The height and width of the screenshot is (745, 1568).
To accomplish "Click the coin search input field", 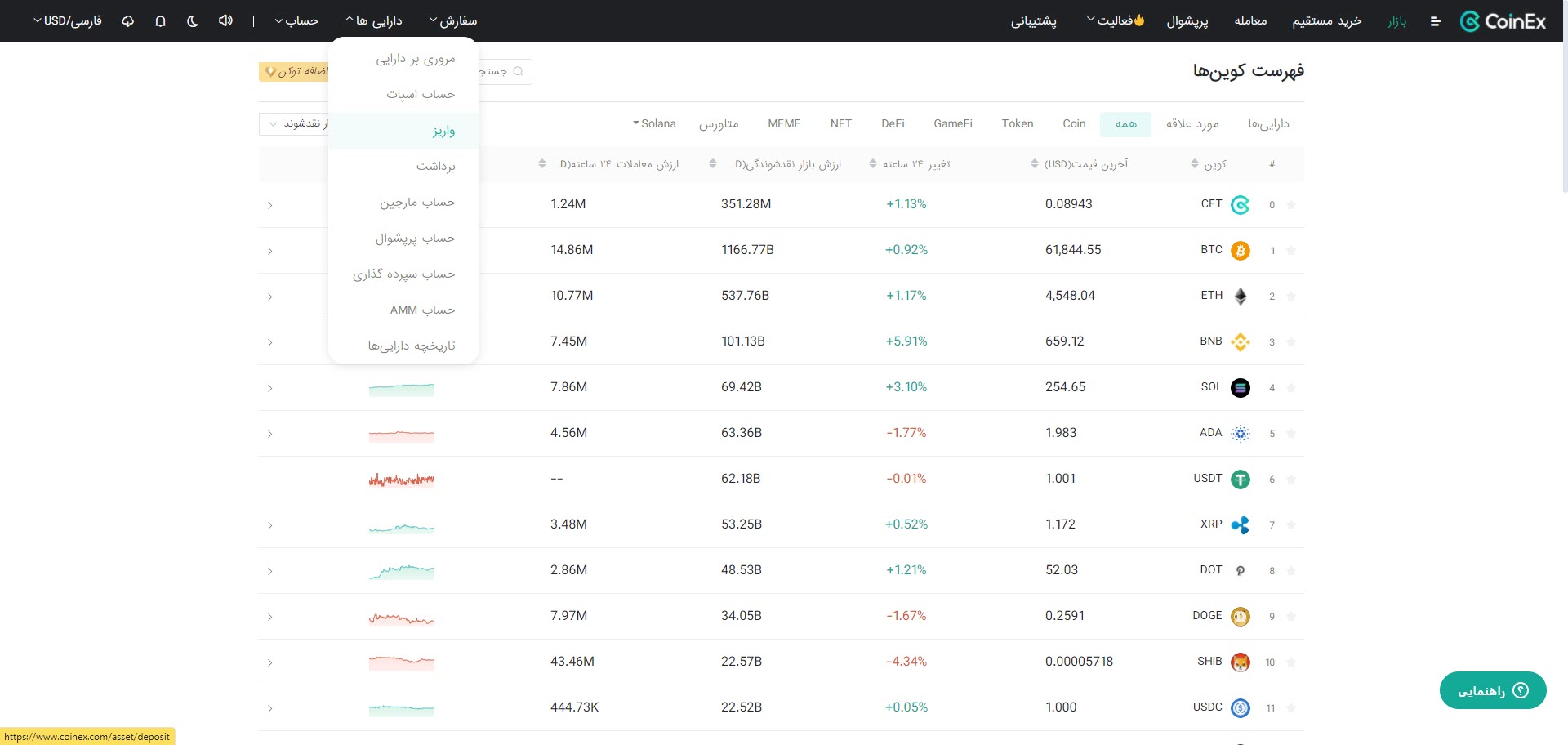I will (506, 72).
